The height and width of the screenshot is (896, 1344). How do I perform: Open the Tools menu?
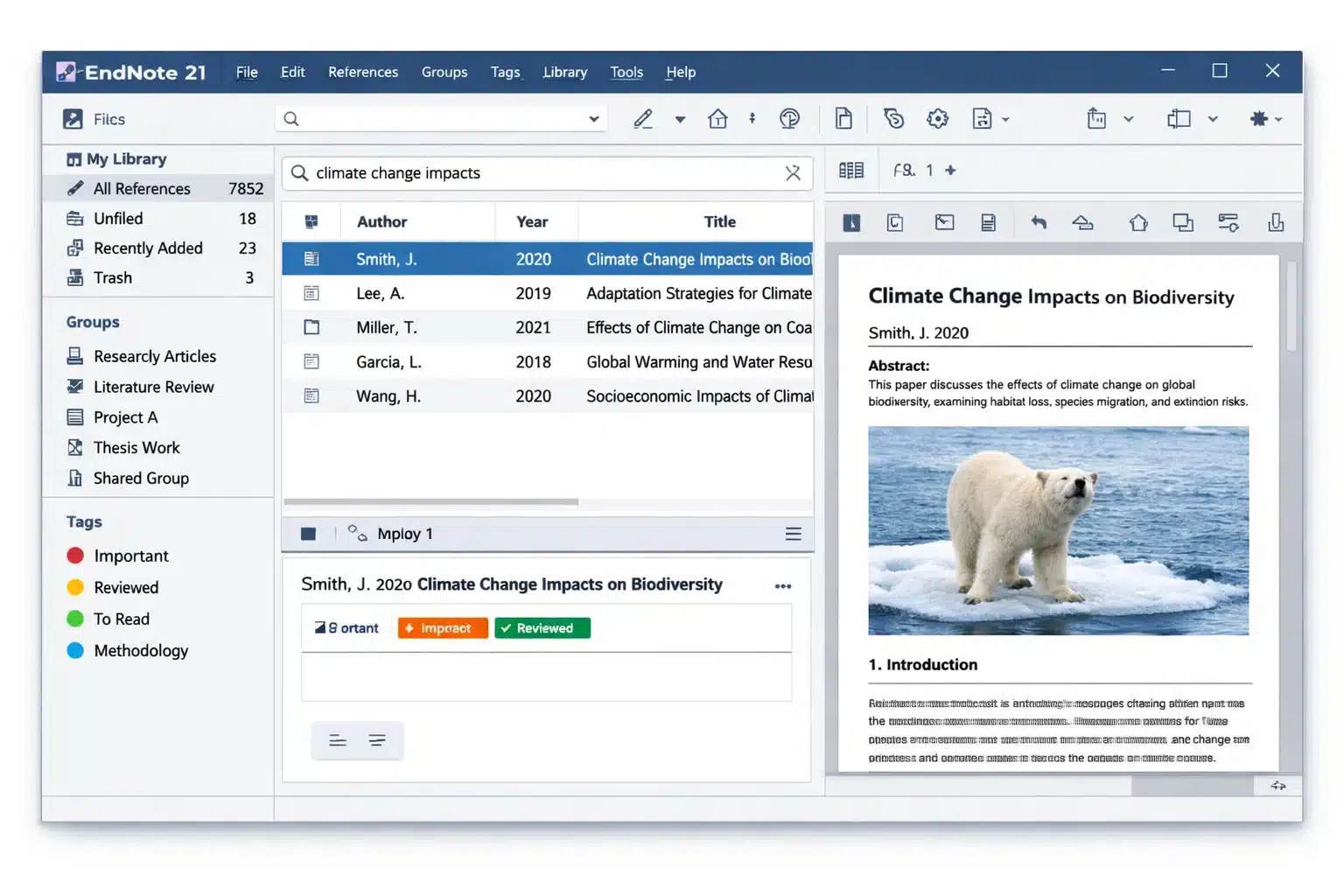pos(626,72)
